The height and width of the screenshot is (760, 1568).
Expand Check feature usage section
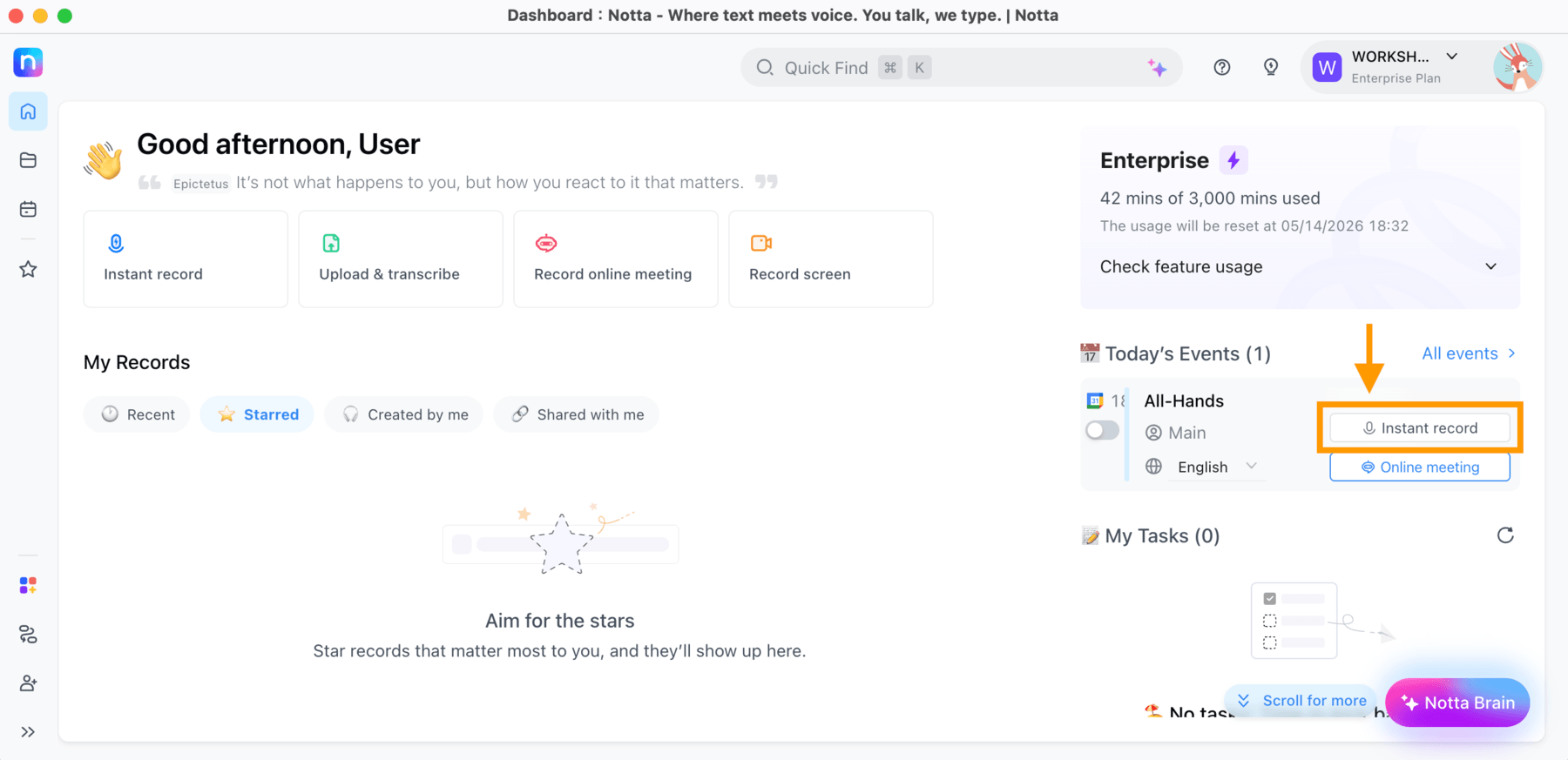pyautogui.click(x=1299, y=266)
